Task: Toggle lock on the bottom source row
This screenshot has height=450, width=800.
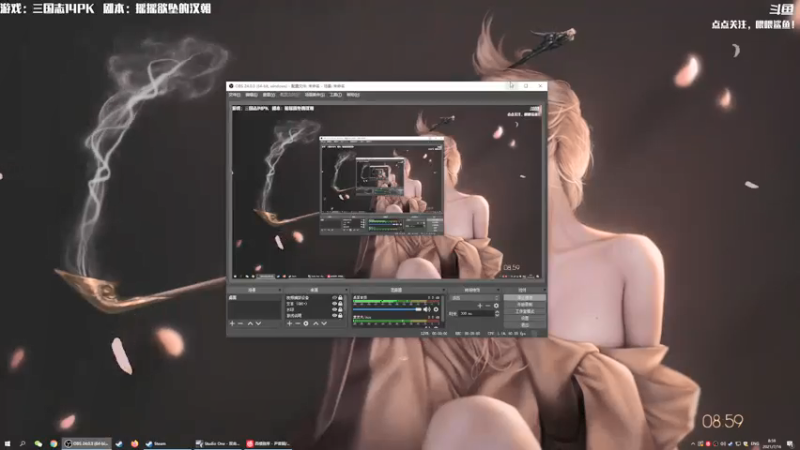Action: [x=340, y=316]
